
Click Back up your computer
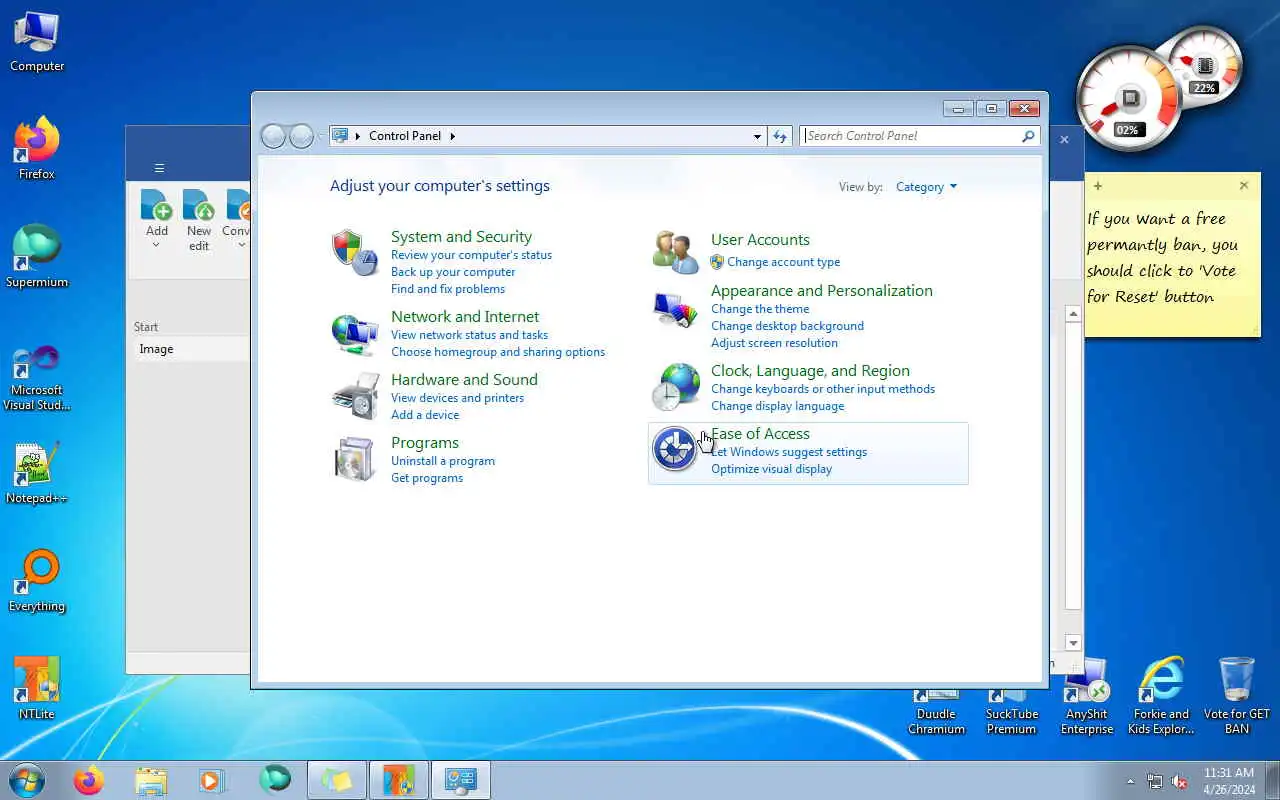[x=453, y=272]
